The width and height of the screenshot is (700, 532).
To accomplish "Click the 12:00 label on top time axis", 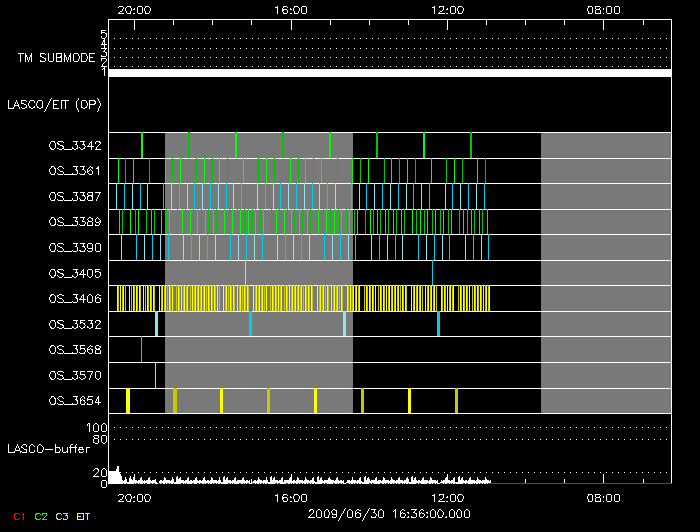I will [x=447, y=9].
